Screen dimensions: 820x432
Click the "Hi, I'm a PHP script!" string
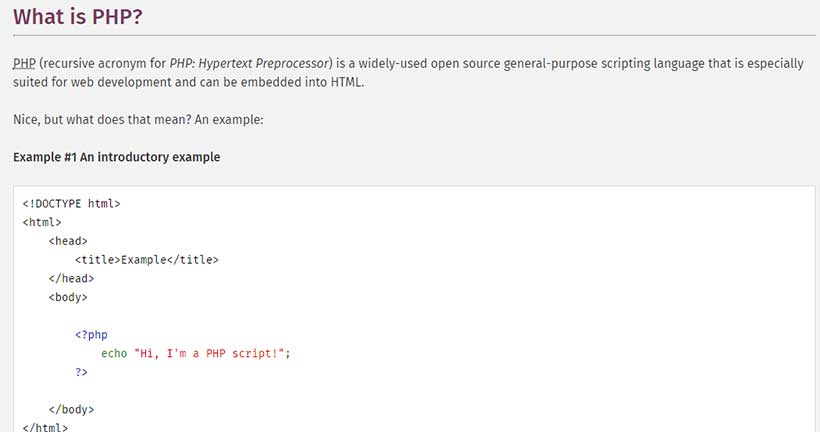click(209, 354)
